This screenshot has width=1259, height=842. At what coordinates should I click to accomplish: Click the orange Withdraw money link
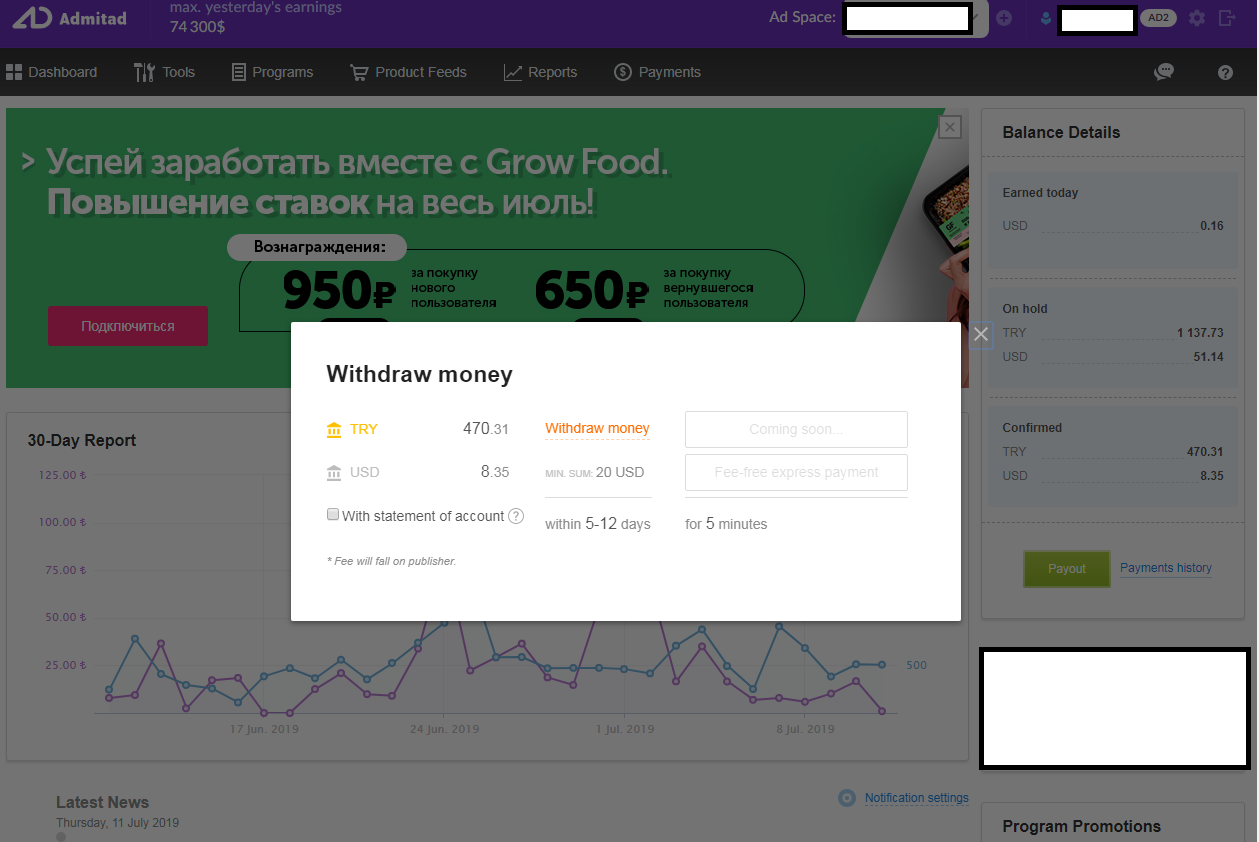coord(597,429)
